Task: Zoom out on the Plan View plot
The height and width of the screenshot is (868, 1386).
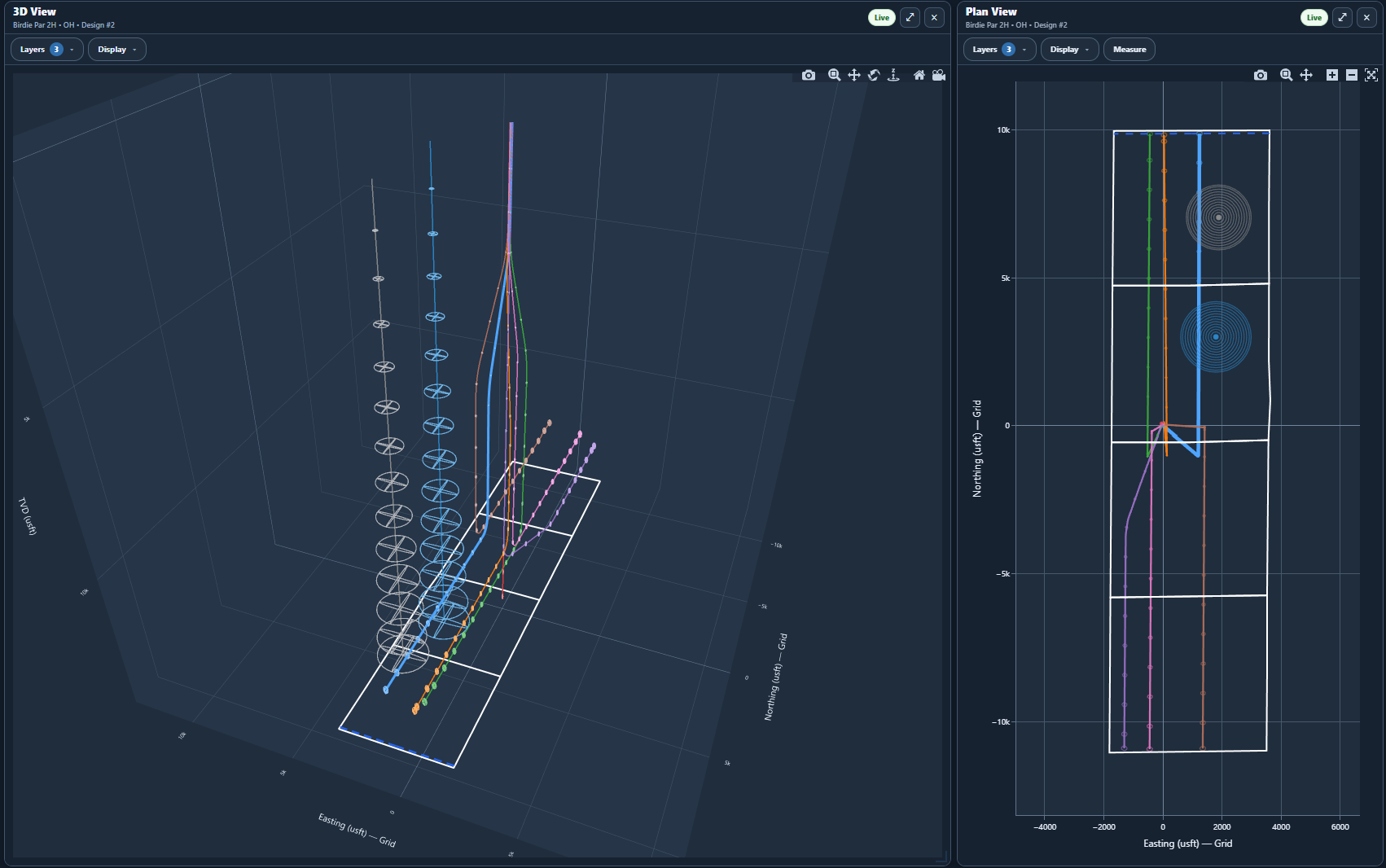Action: 1352,75
